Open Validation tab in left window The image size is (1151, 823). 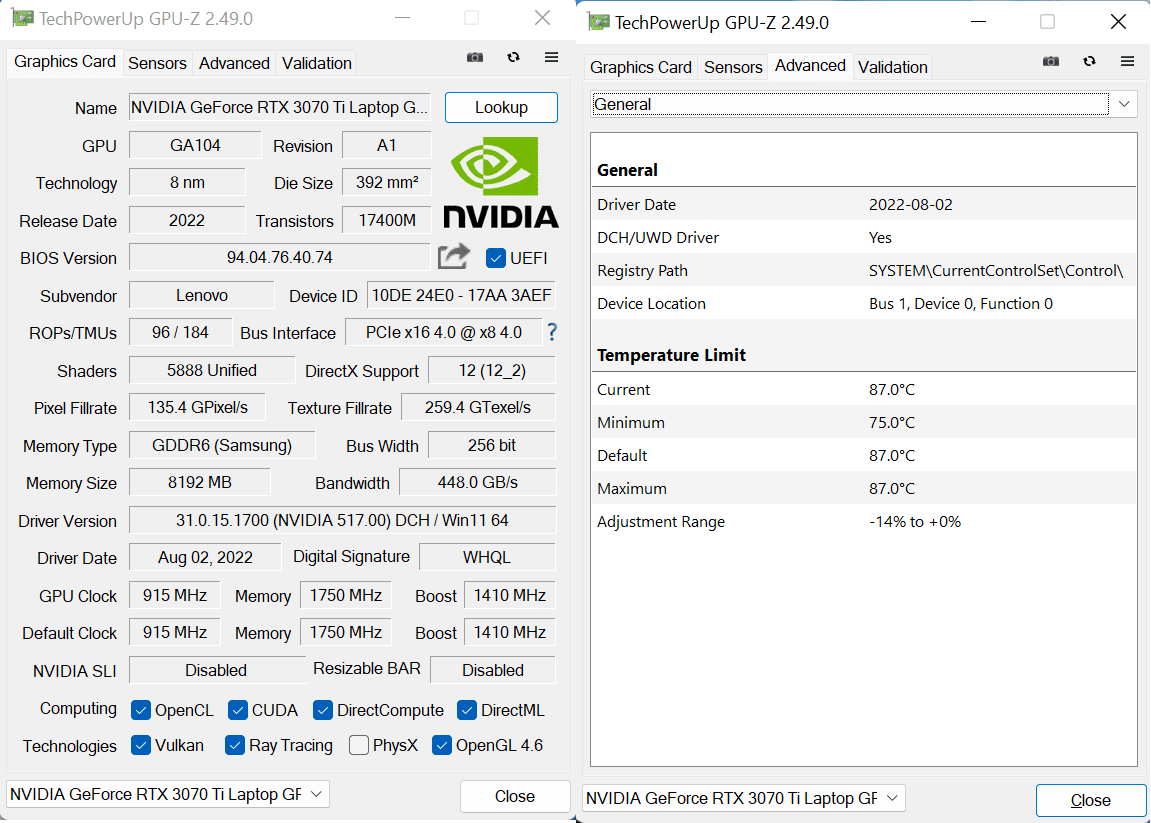[x=316, y=63]
